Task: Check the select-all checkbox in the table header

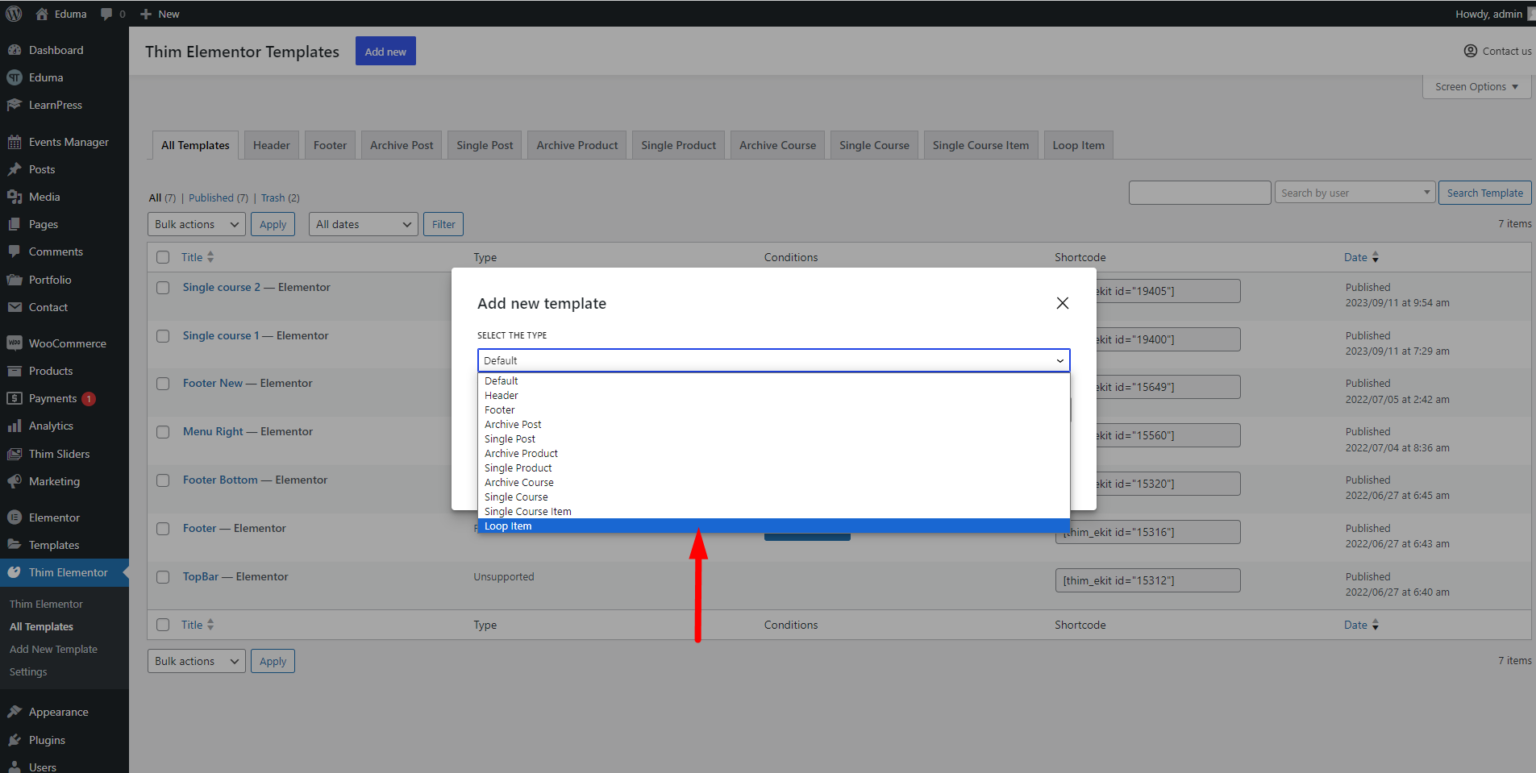Action: (x=162, y=257)
